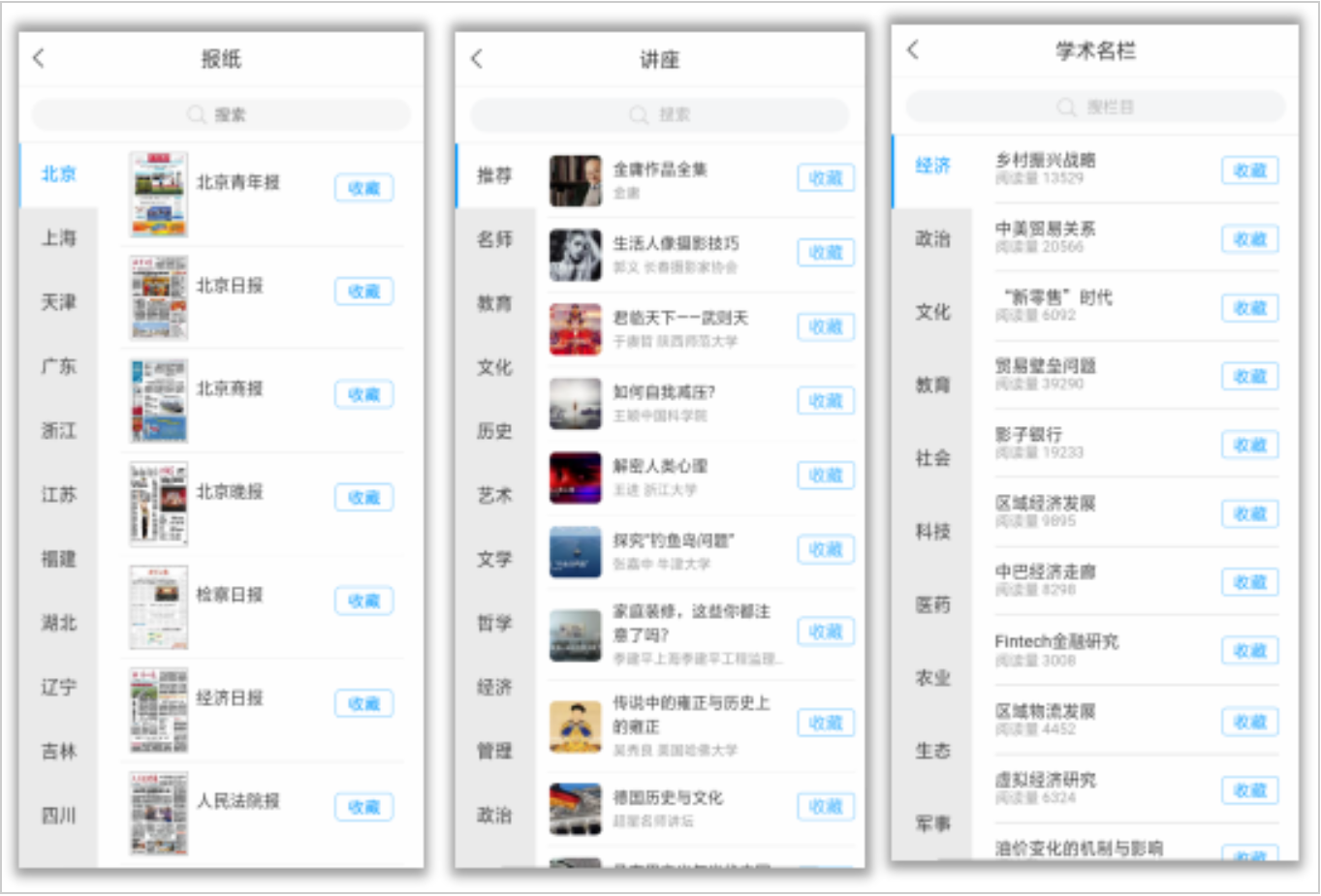This screenshot has height=896, width=1321.
Task: Select 浙江 in the newspaper sidebar
Action: coord(58,430)
